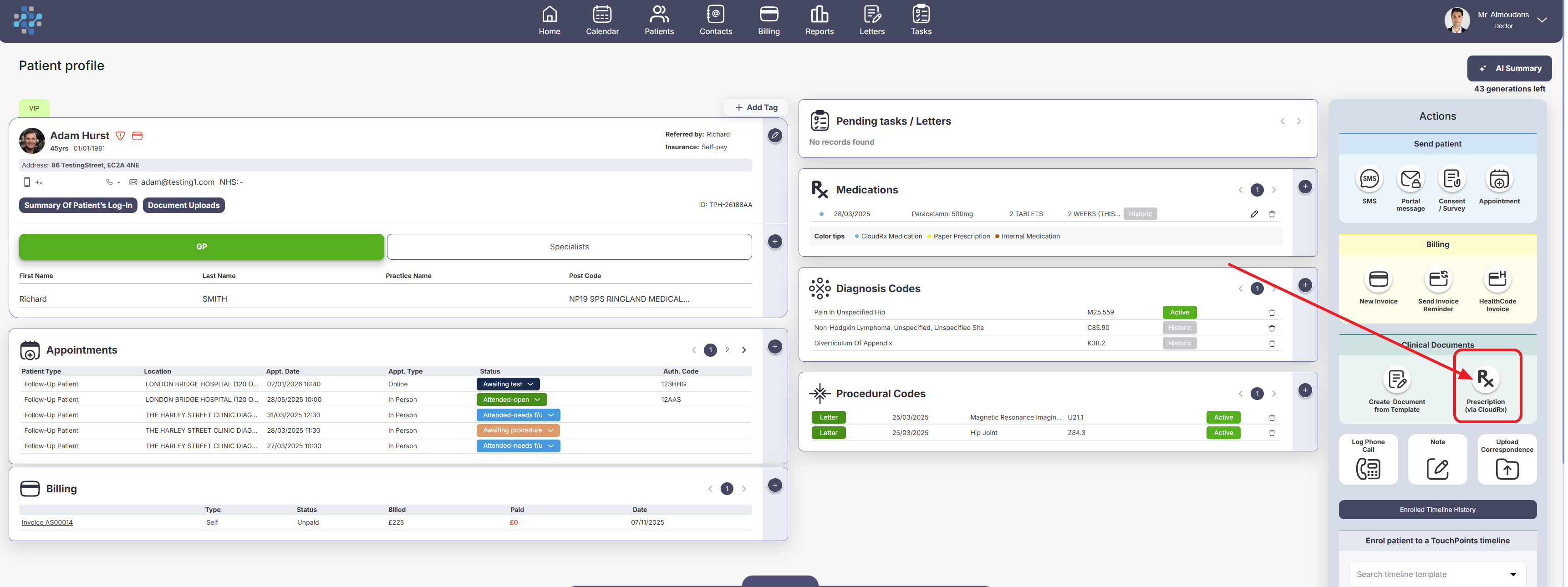The width and height of the screenshot is (1568, 587).
Task: Click Prescription via CloudRx icon
Action: [1485, 379]
